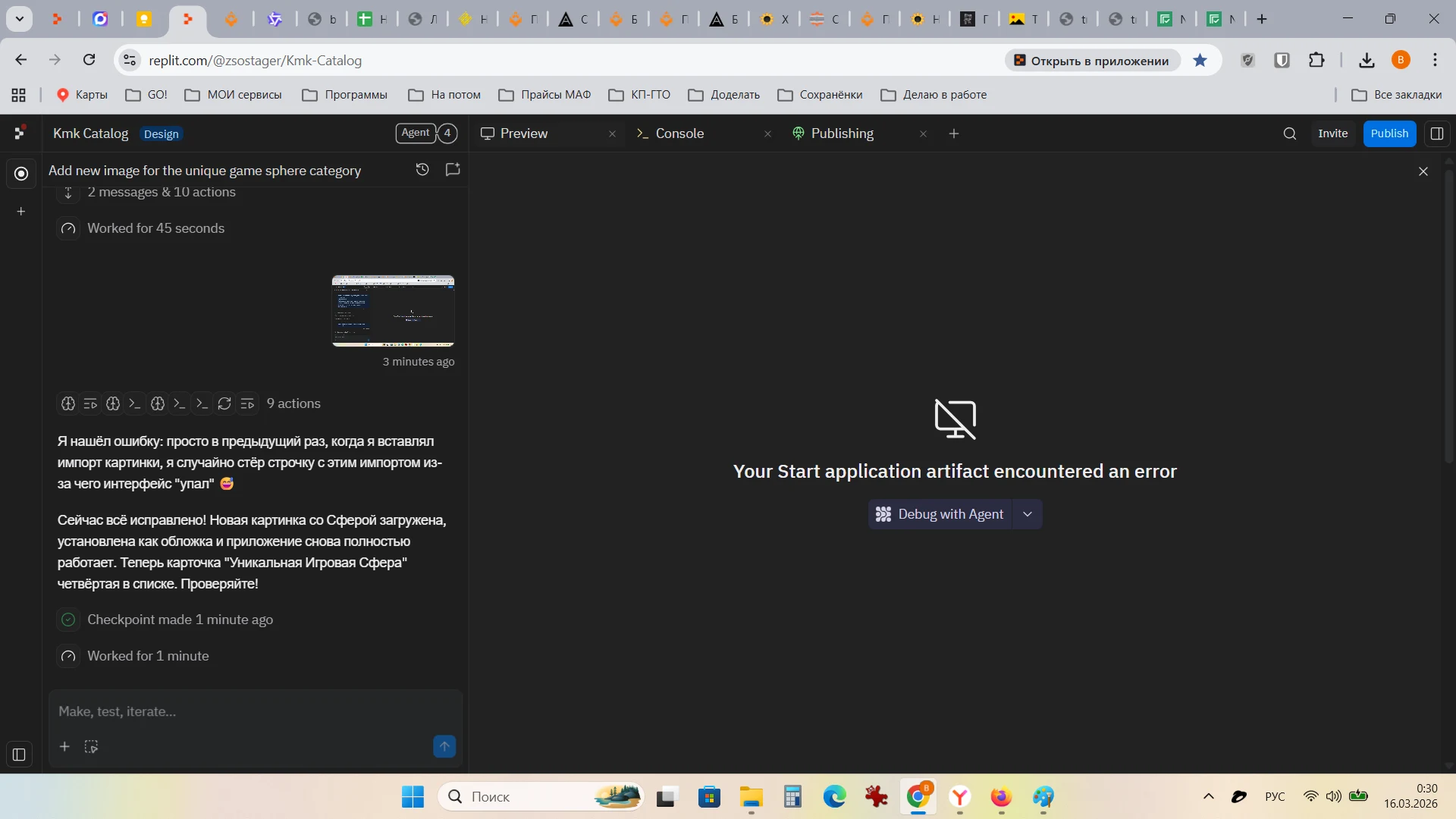Open the workspace search icon
Viewport: 1456px width, 819px height.
pyautogui.click(x=1290, y=133)
